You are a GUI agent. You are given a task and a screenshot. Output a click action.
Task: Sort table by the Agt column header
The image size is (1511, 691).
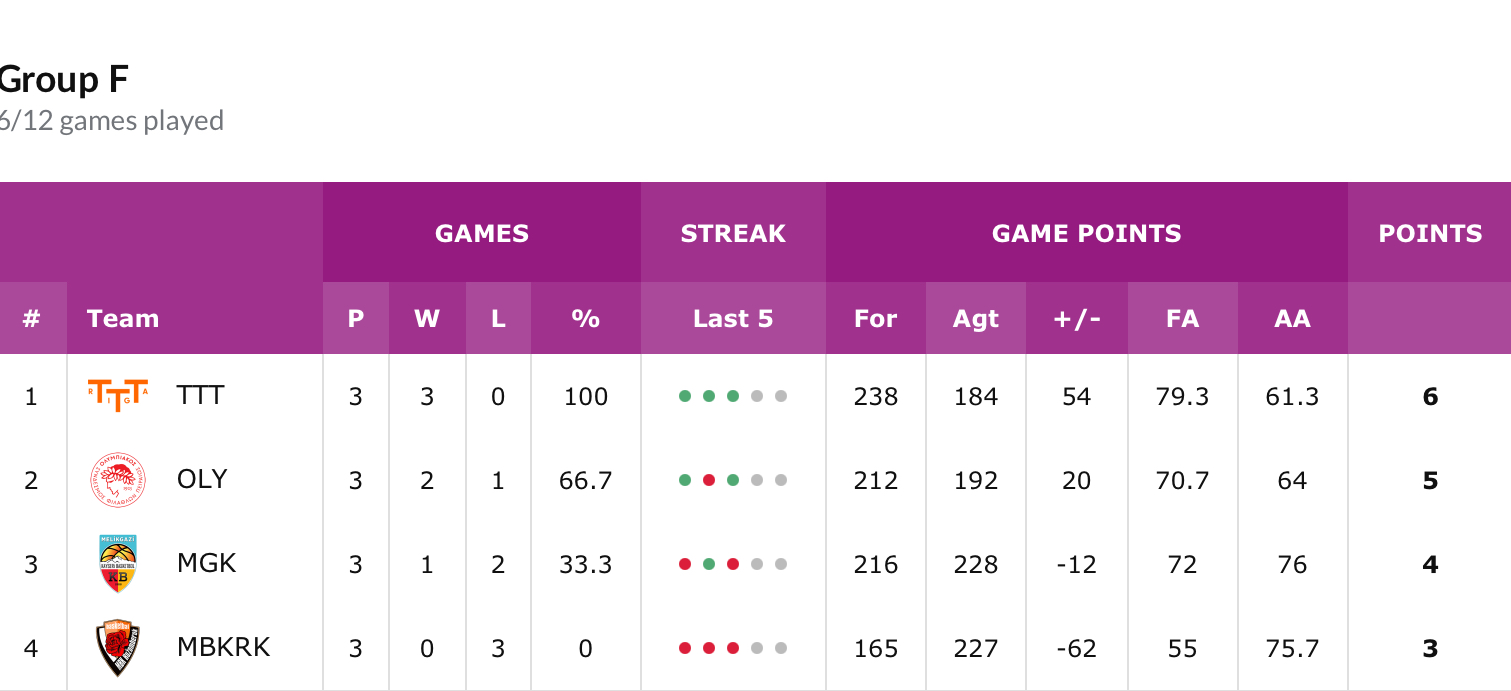point(975,319)
